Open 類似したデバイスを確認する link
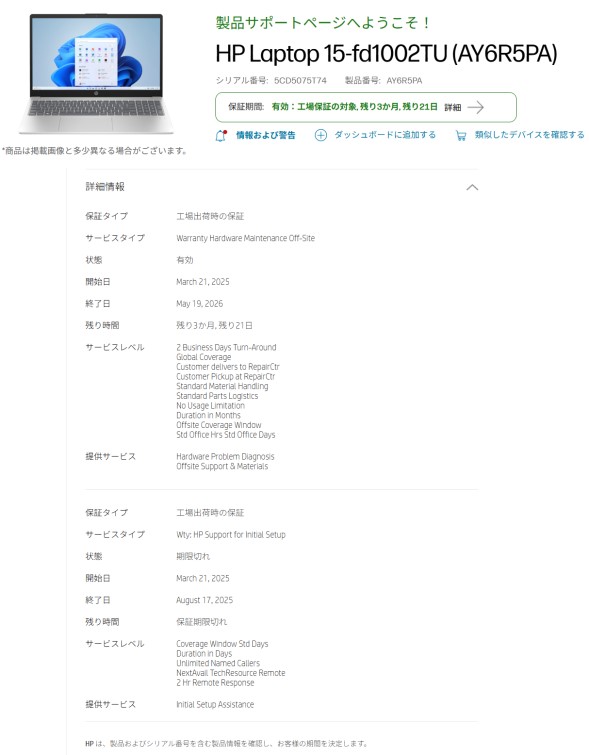589x755 pixels. coord(530,135)
